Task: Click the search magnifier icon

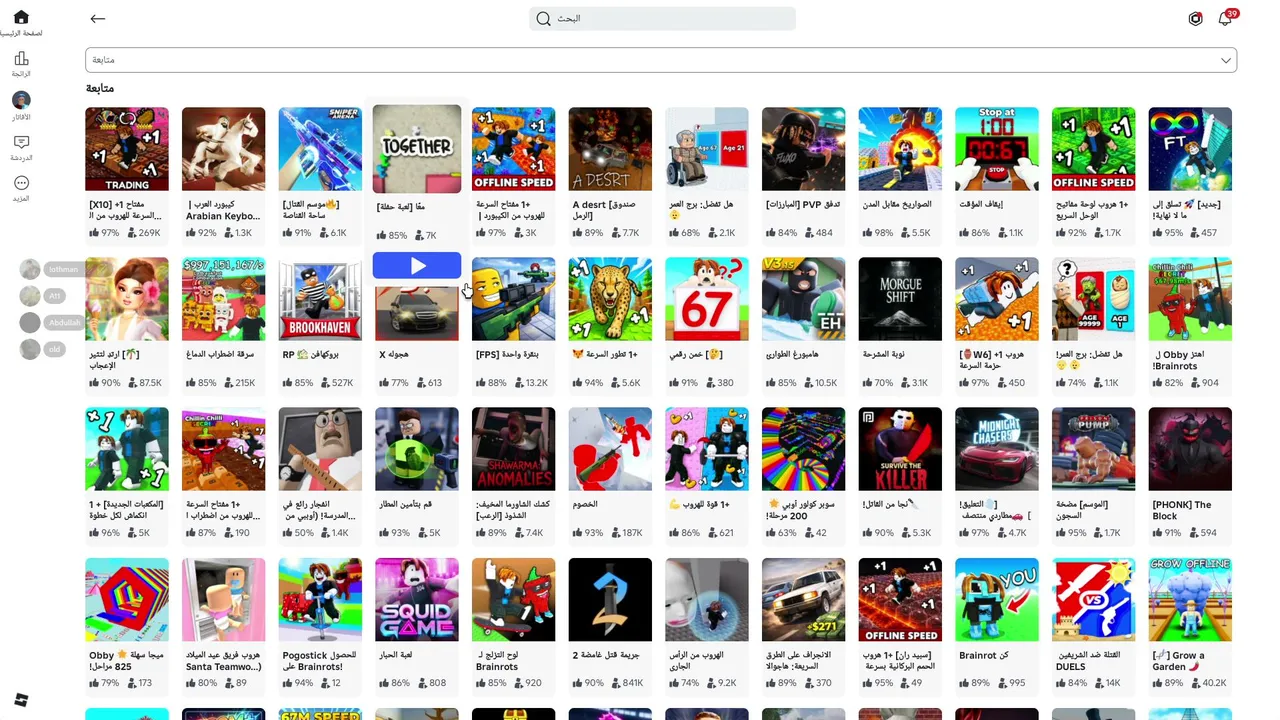Action: click(x=544, y=18)
